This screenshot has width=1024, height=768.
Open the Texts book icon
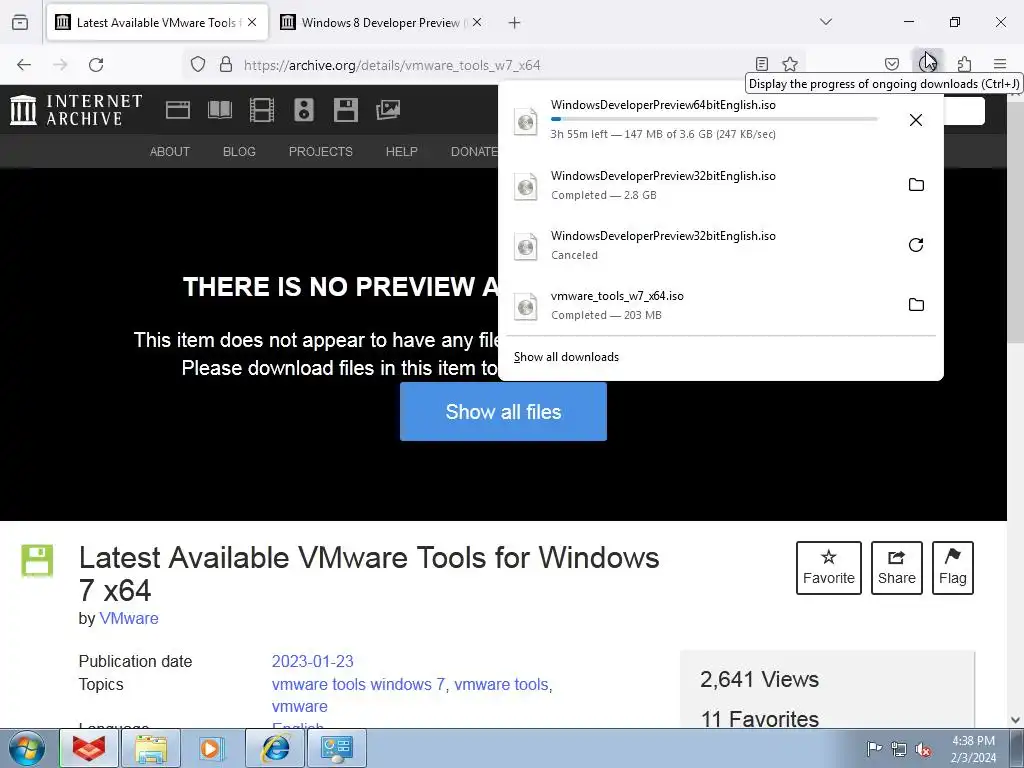pyautogui.click(x=219, y=110)
